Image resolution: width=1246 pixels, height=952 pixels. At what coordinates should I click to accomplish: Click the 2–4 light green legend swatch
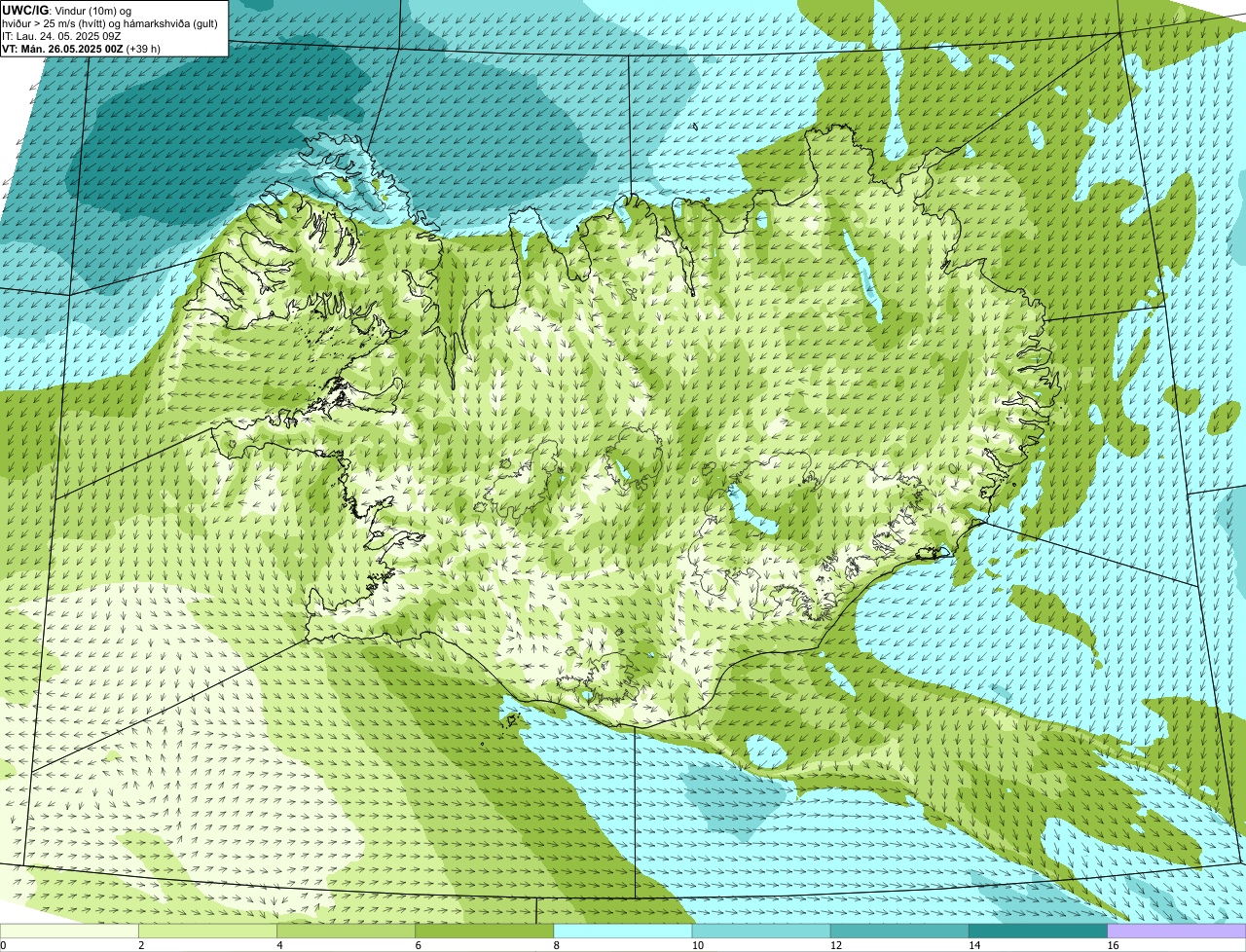pos(207,931)
